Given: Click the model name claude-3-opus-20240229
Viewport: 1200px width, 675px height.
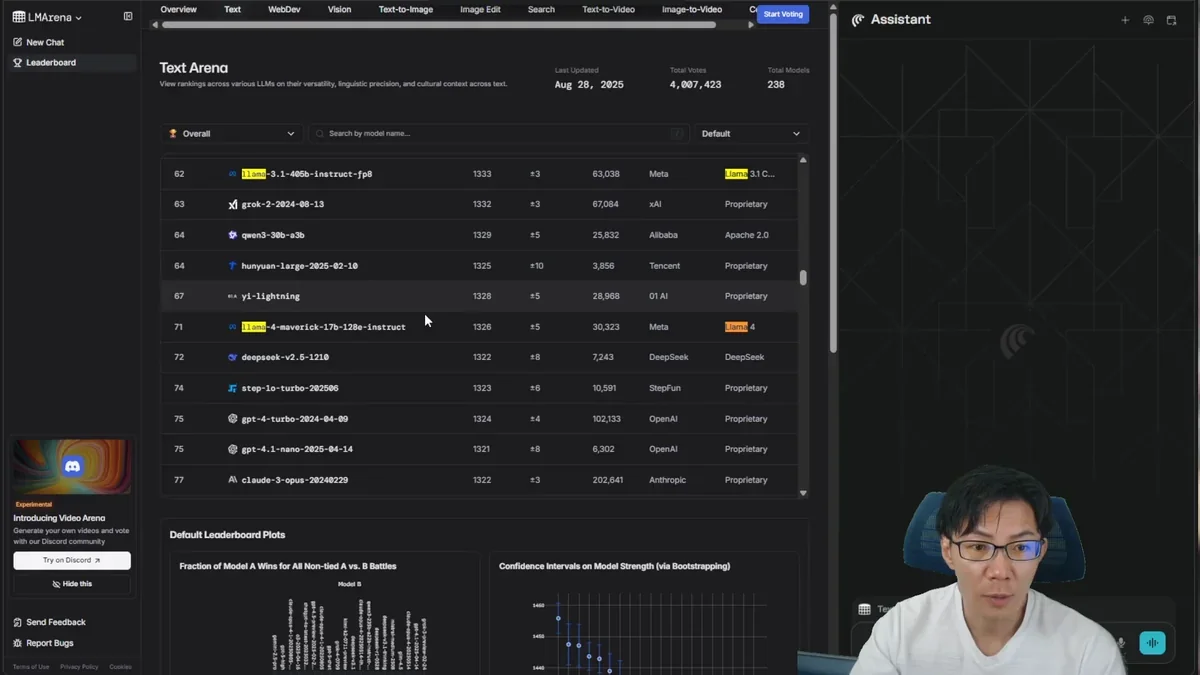Looking at the screenshot, I should click(295, 480).
